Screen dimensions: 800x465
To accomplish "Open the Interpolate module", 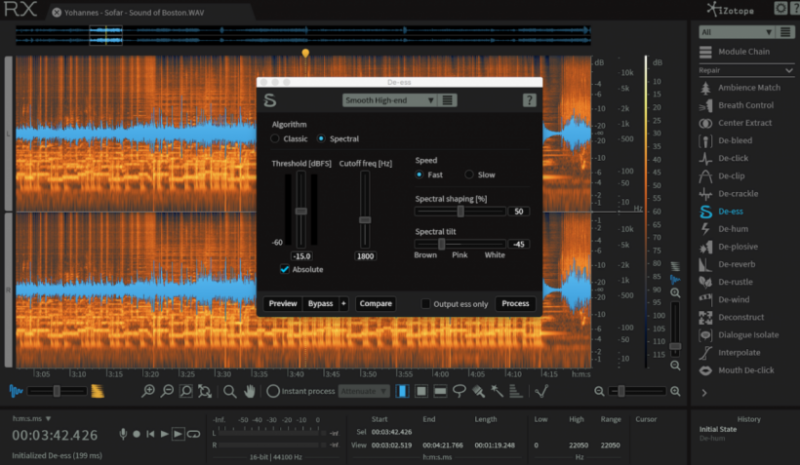I will coord(740,353).
